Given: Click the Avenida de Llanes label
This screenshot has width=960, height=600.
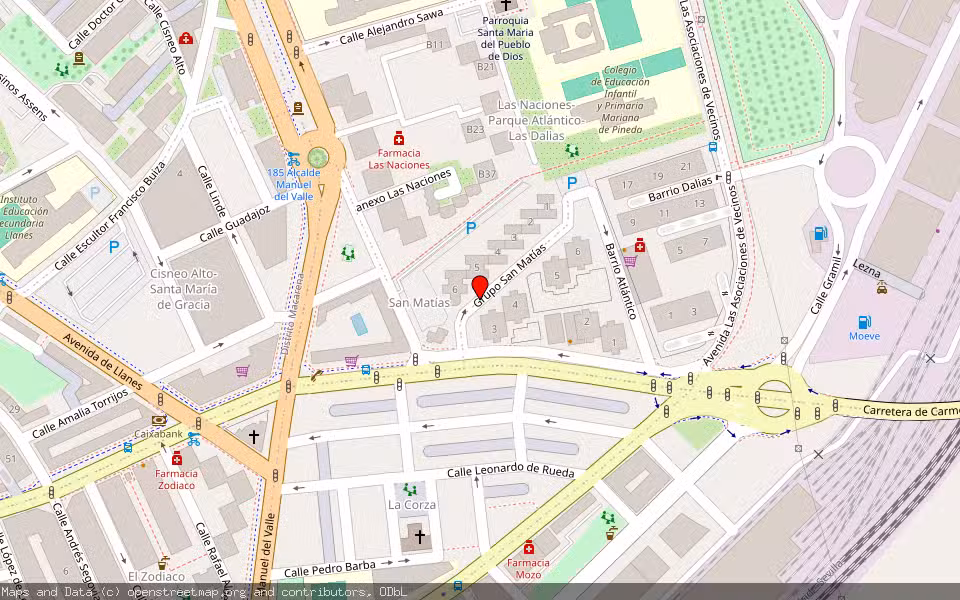Looking at the screenshot, I should [102, 362].
